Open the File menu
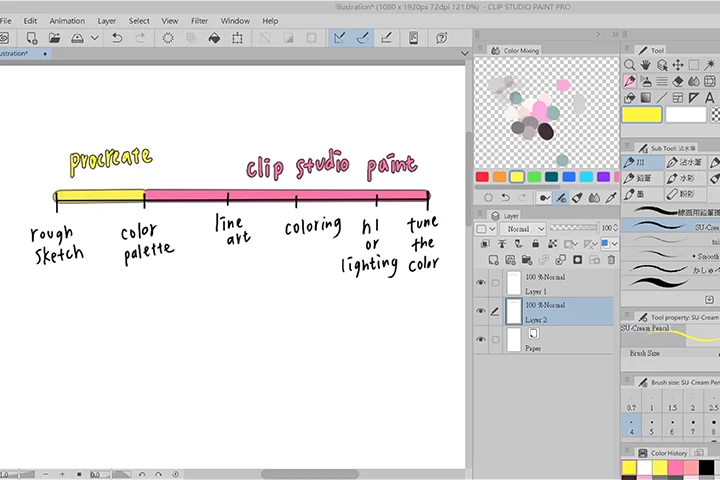The image size is (720, 480). [x=6, y=21]
